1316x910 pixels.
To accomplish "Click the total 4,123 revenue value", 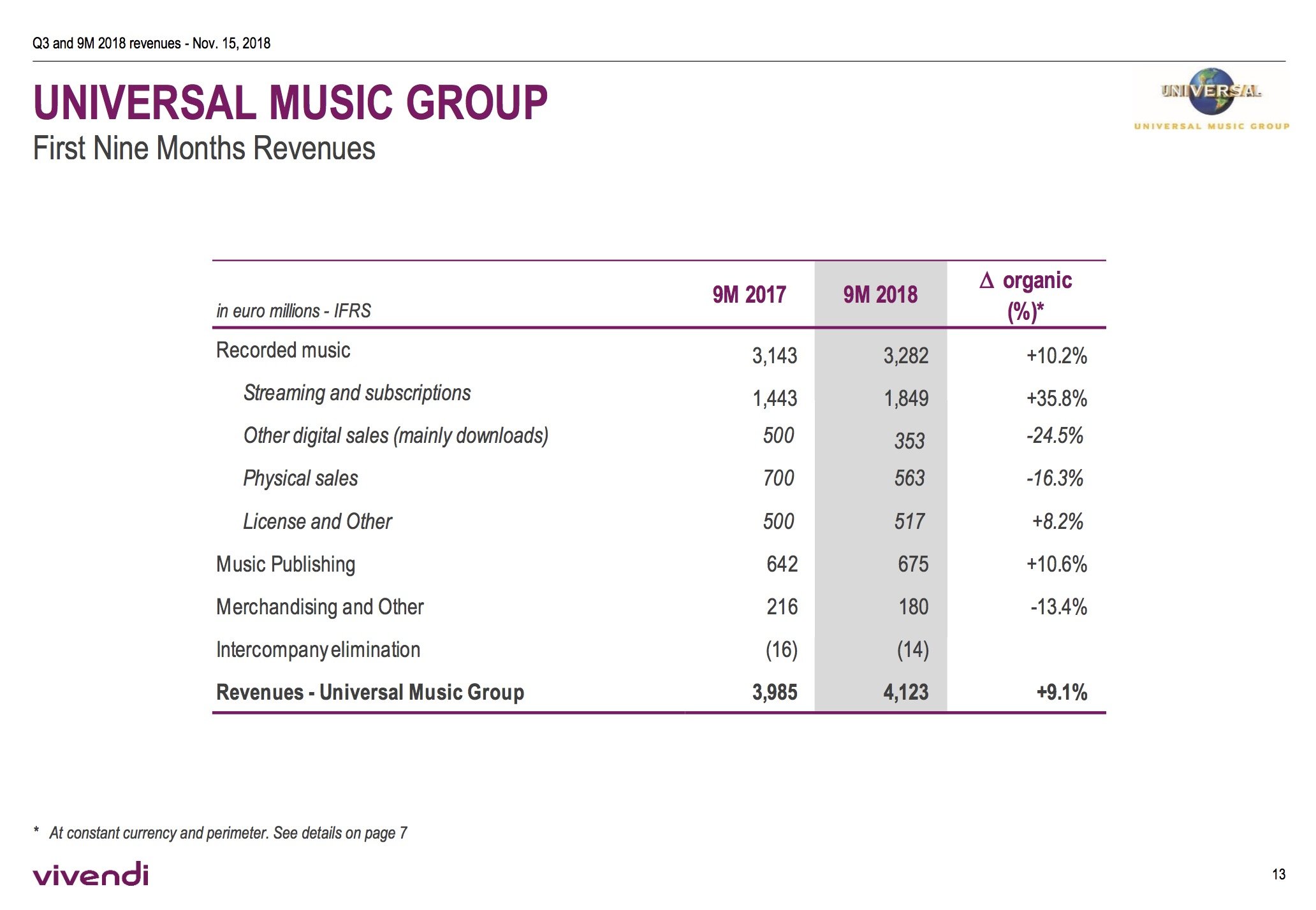I will coord(906,693).
